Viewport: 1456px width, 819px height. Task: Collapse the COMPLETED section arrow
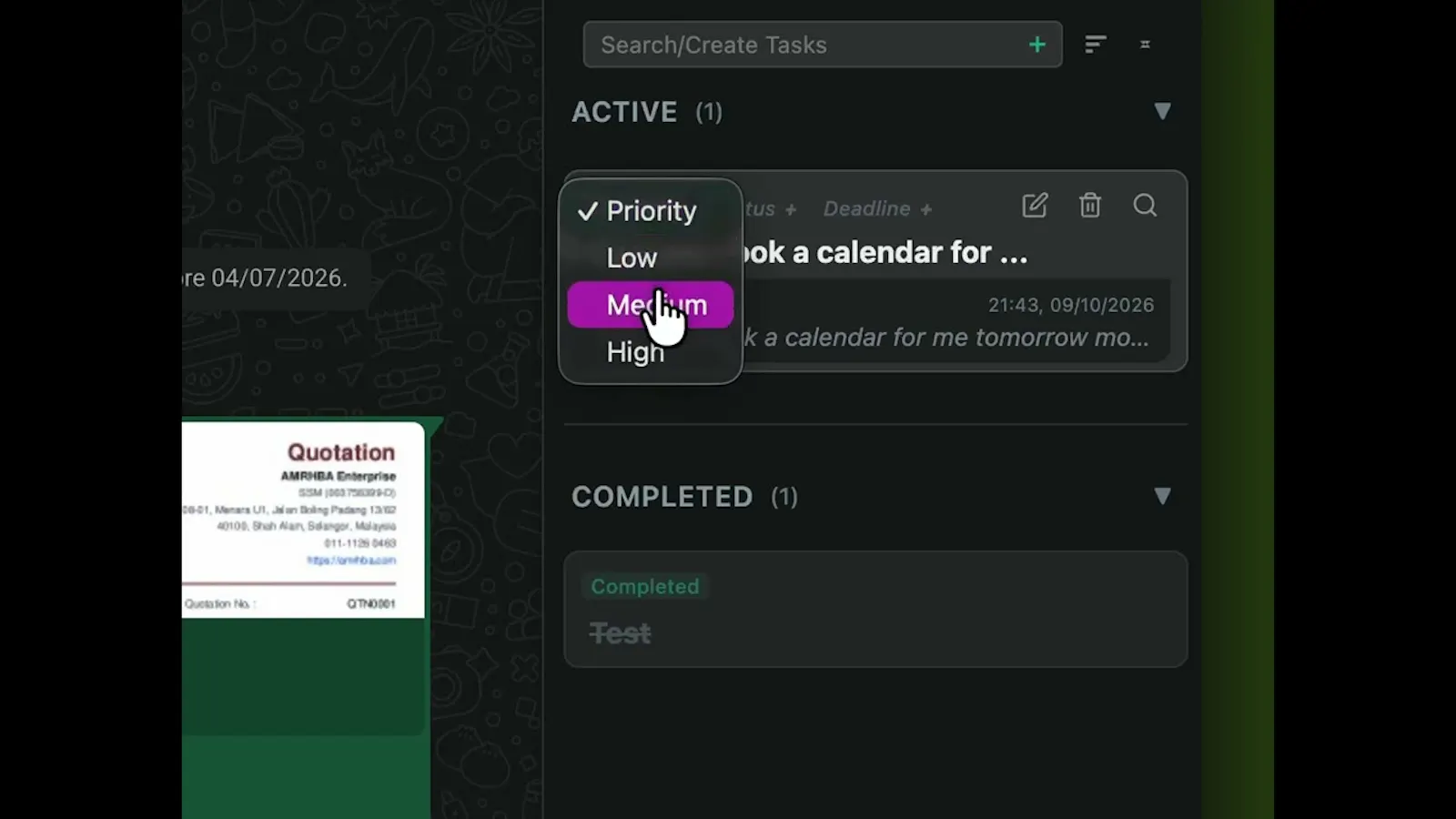coord(1162,496)
